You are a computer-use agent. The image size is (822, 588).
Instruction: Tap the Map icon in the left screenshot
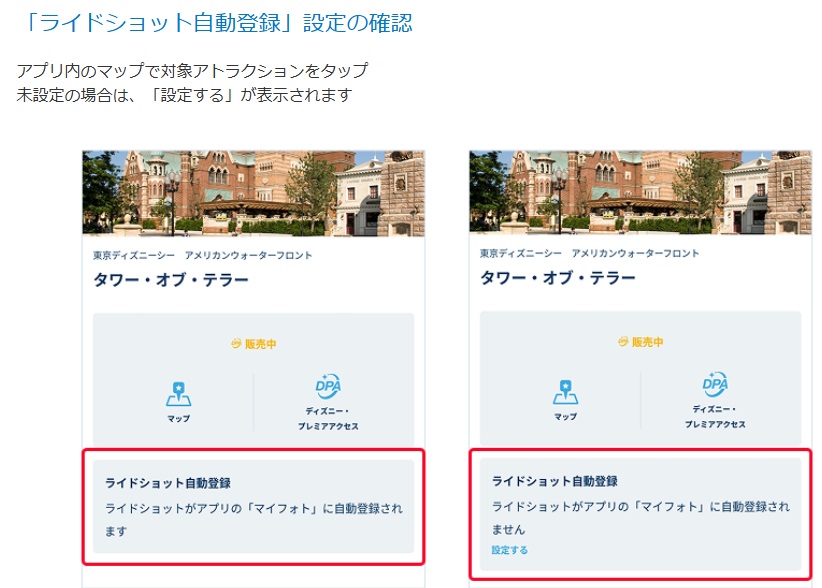178,394
